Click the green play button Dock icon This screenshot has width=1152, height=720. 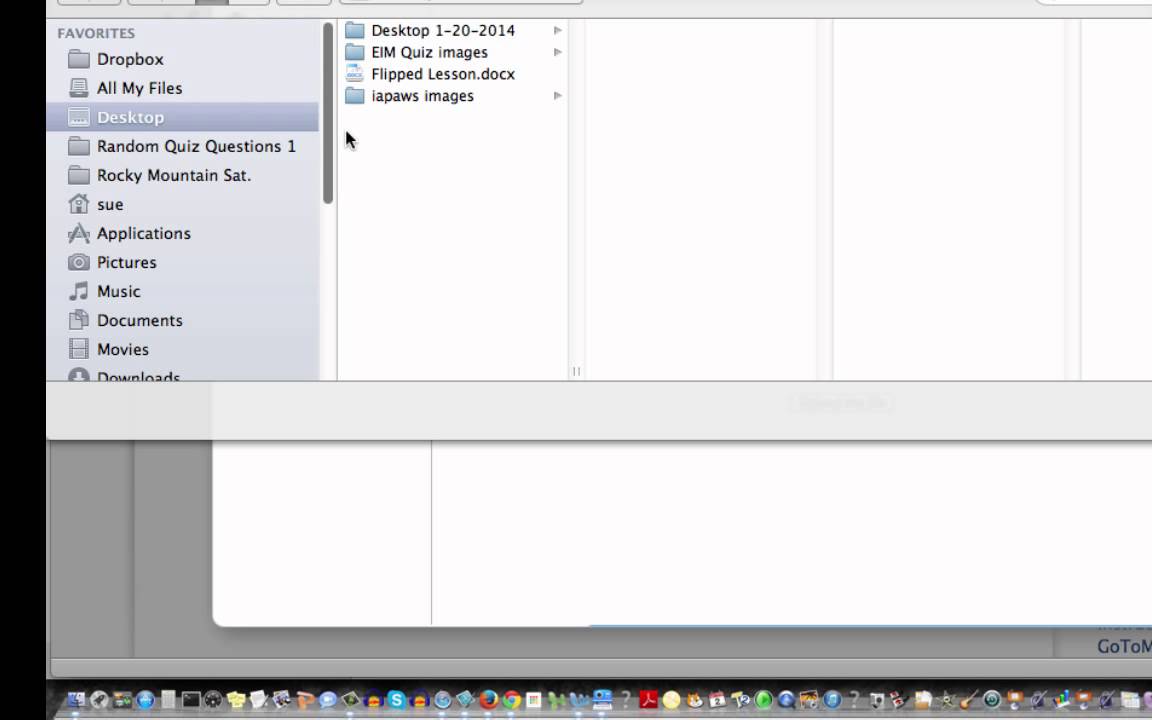coord(763,699)
